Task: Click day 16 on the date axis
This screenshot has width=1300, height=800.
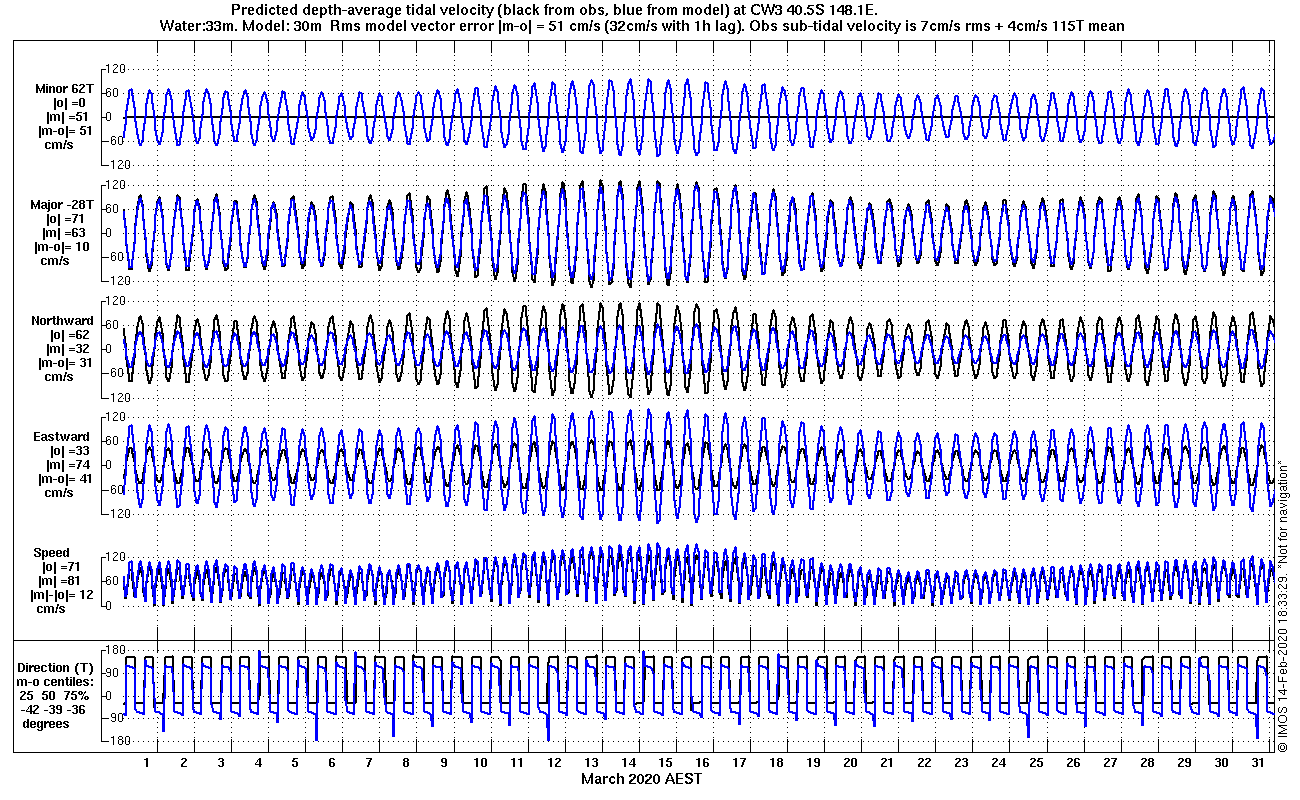Action: (x=702, y=763)
